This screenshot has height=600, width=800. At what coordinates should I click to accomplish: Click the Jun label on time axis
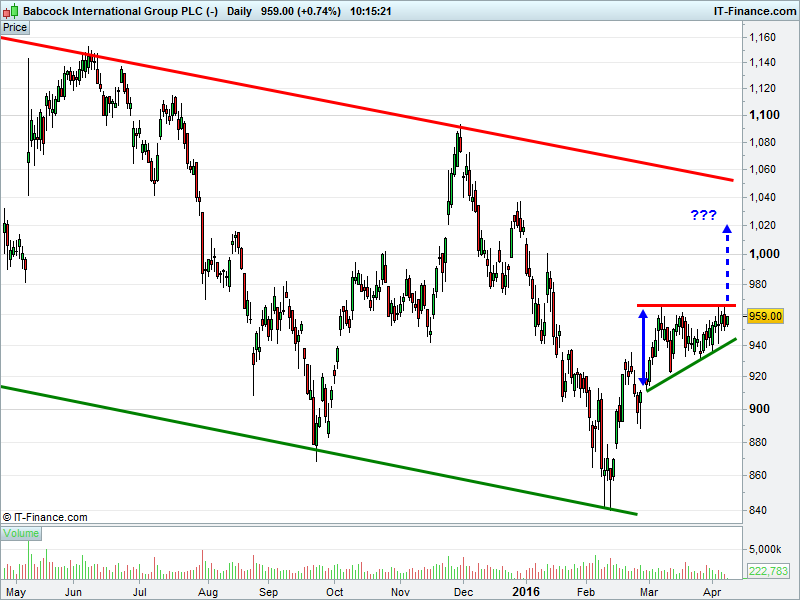click(73, 592)
